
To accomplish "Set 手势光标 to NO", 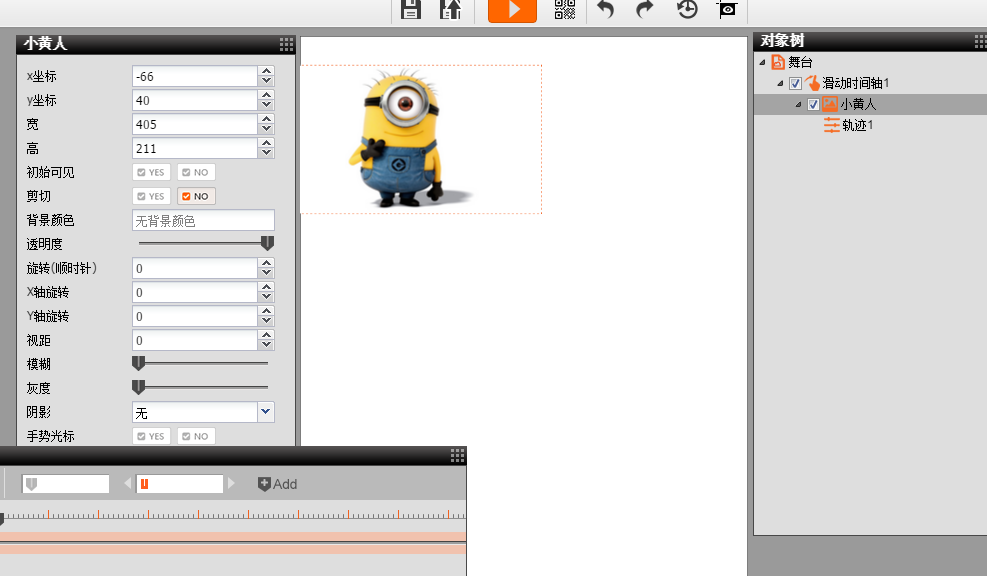I will (x=196, y=436).
